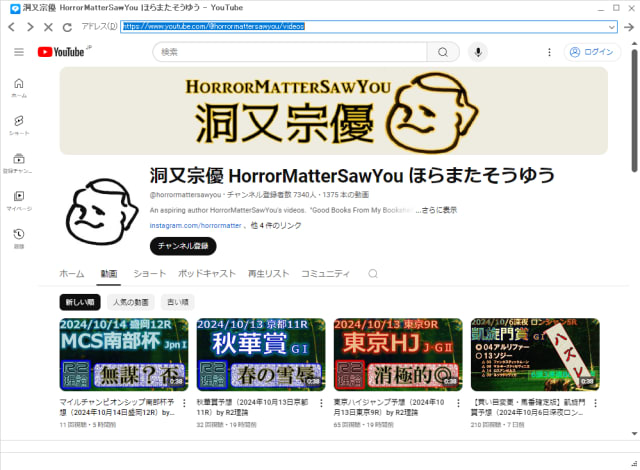Viewport: 640px width, 470px height.
Task: Switch to the 再生リスト channel tab
Action: click(x=268, y=273)
